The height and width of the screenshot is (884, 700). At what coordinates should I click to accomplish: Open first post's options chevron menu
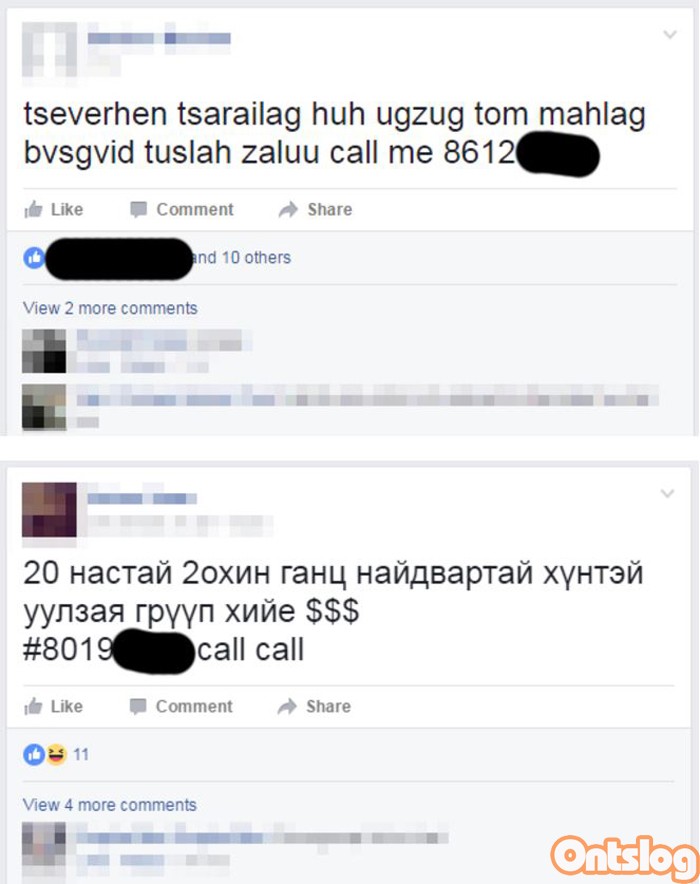coord(670,35)
